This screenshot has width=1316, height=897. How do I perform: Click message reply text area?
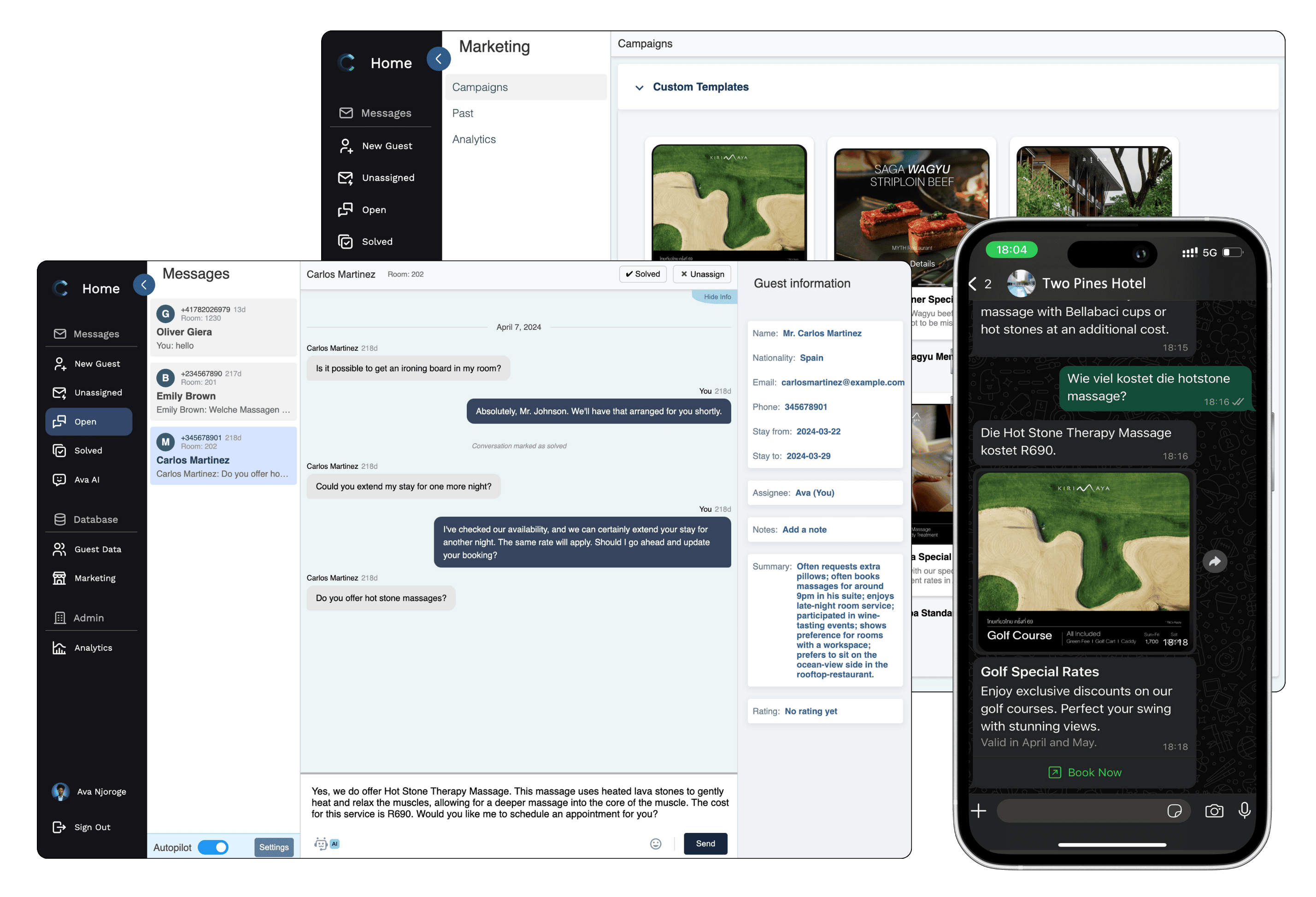(519, 803)
